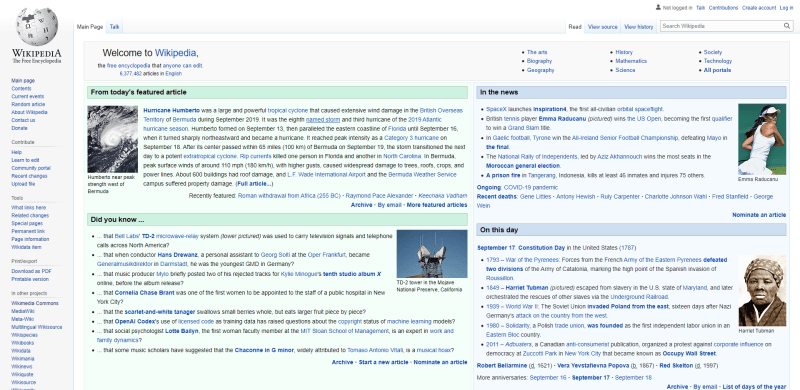Viewport: 800px width, 390px height.
Task: Go to Current events in sidebar
Action: click(28, 96)
